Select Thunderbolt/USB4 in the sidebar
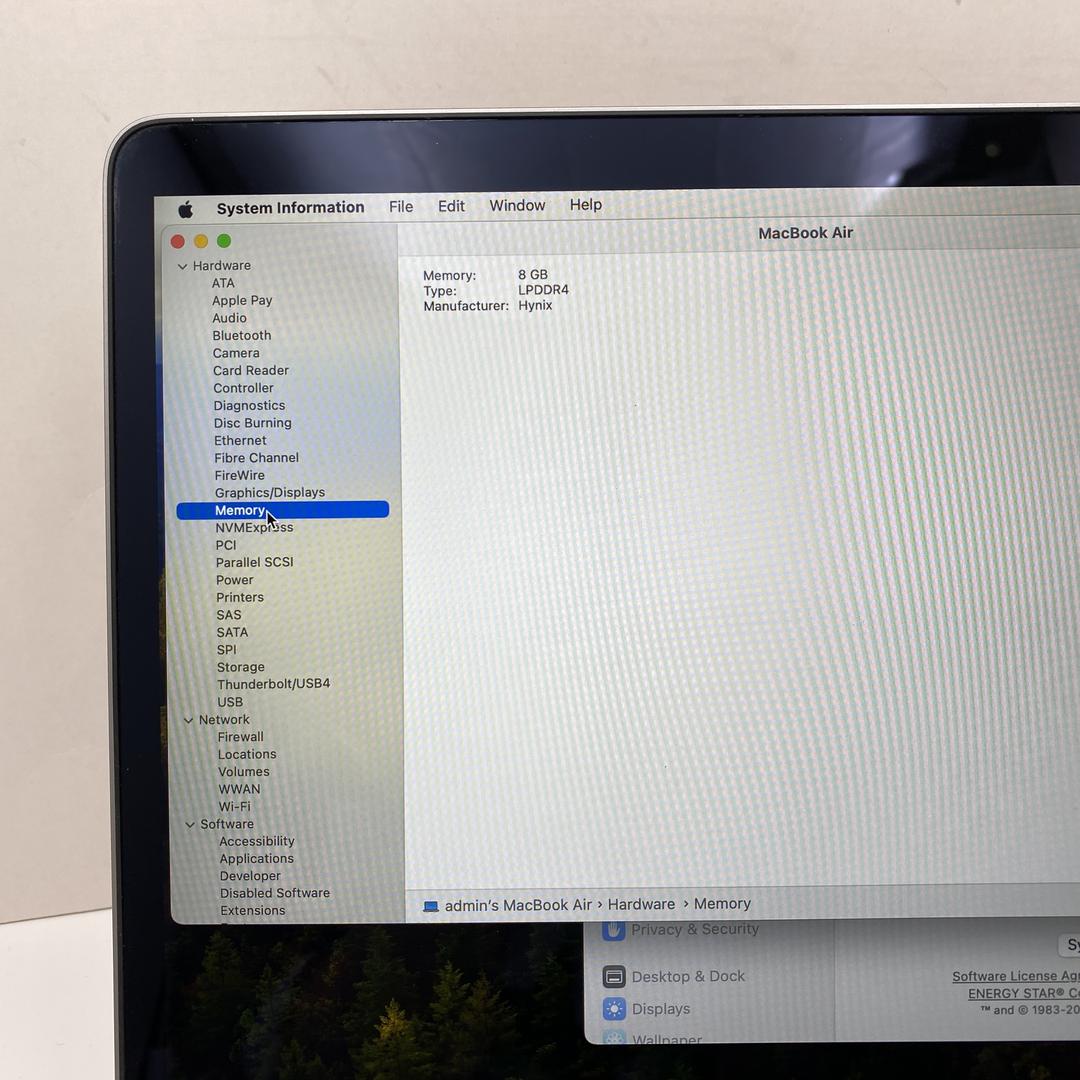 (x=273, y=684)
